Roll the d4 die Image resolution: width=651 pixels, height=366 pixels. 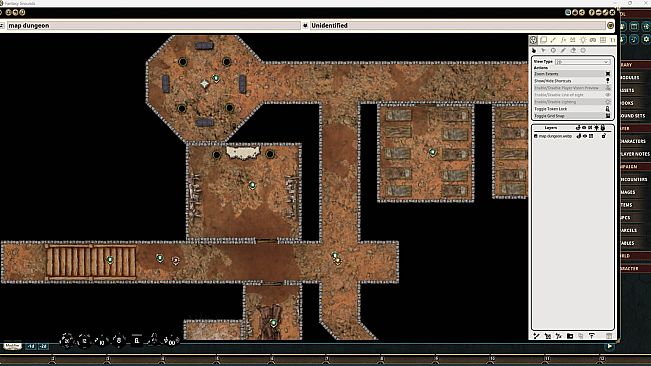154,340
